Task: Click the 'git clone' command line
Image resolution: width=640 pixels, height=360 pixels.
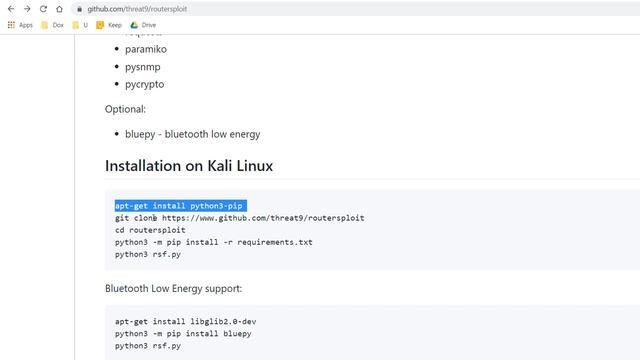Action: click(240, 218)
